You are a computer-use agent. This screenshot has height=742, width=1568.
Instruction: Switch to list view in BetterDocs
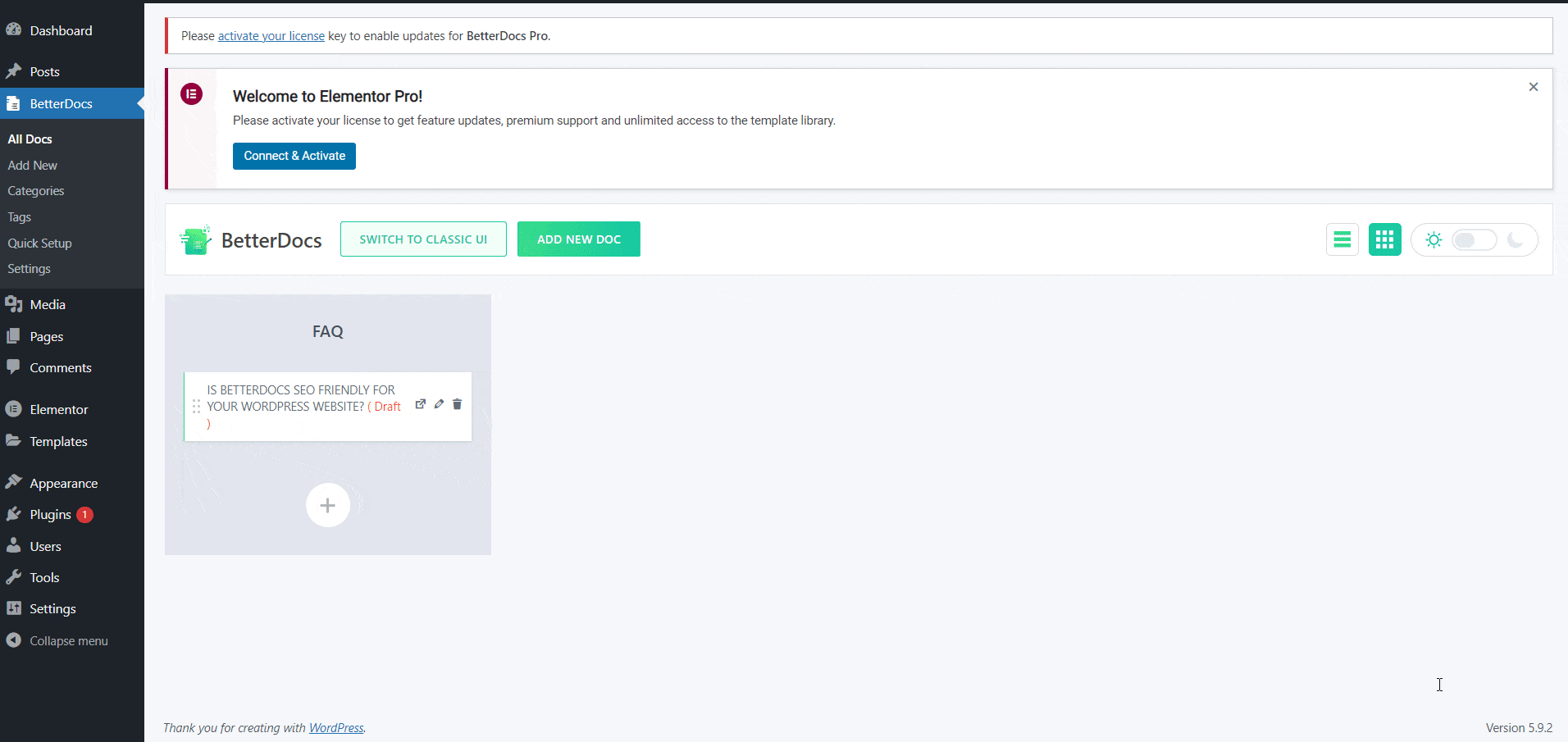coord(1342,239)
